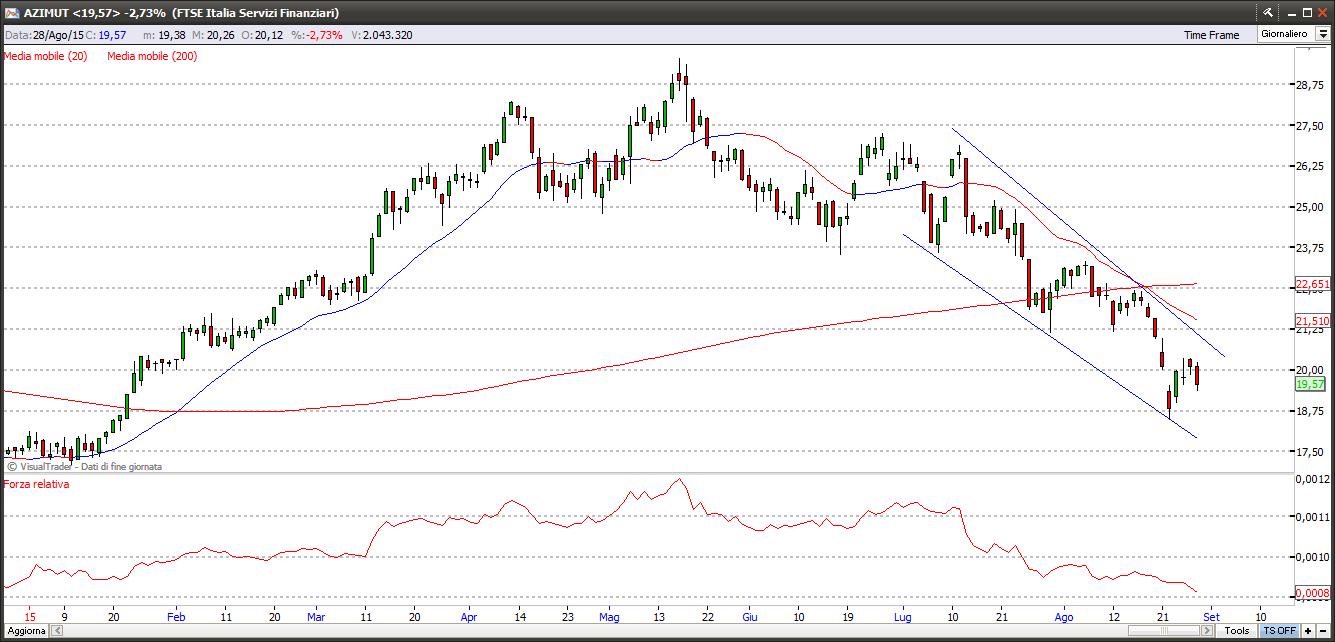
Task: Click the horizontal scrollbar thumb
Action: tap(1164, 631)
